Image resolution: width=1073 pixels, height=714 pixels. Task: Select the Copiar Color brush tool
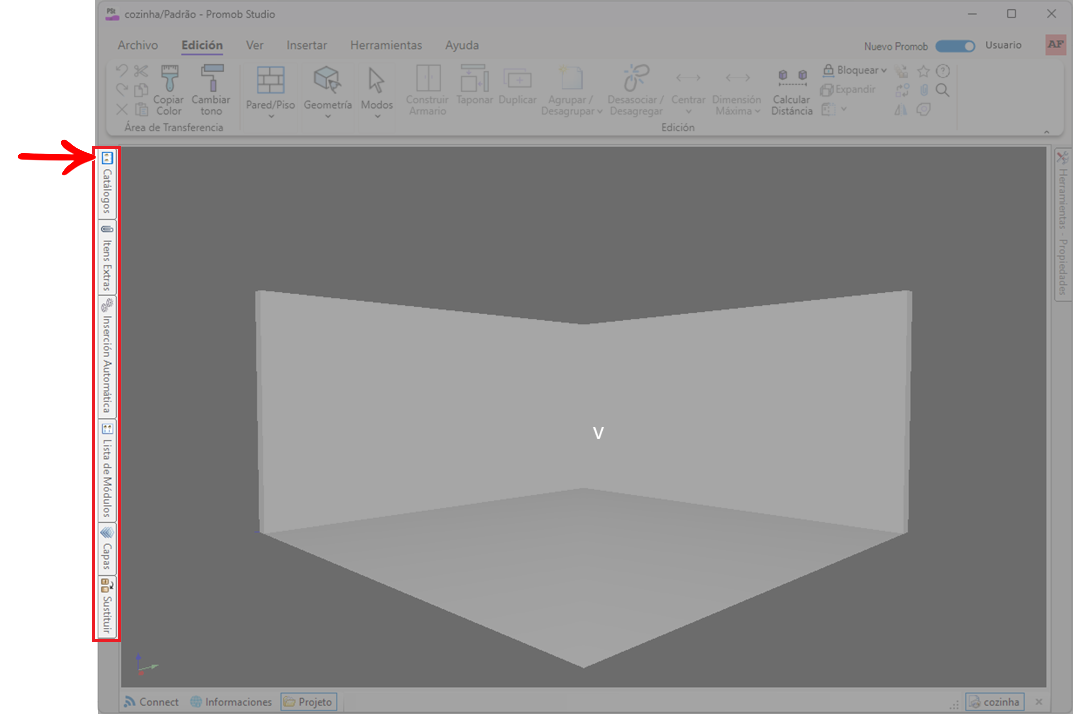(x=168, y=90)
